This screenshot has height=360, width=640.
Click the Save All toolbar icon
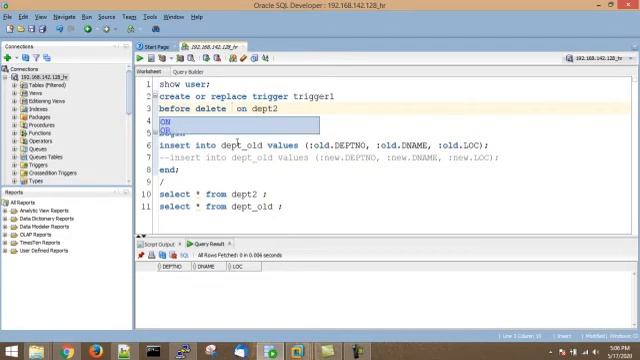(42, 29)
